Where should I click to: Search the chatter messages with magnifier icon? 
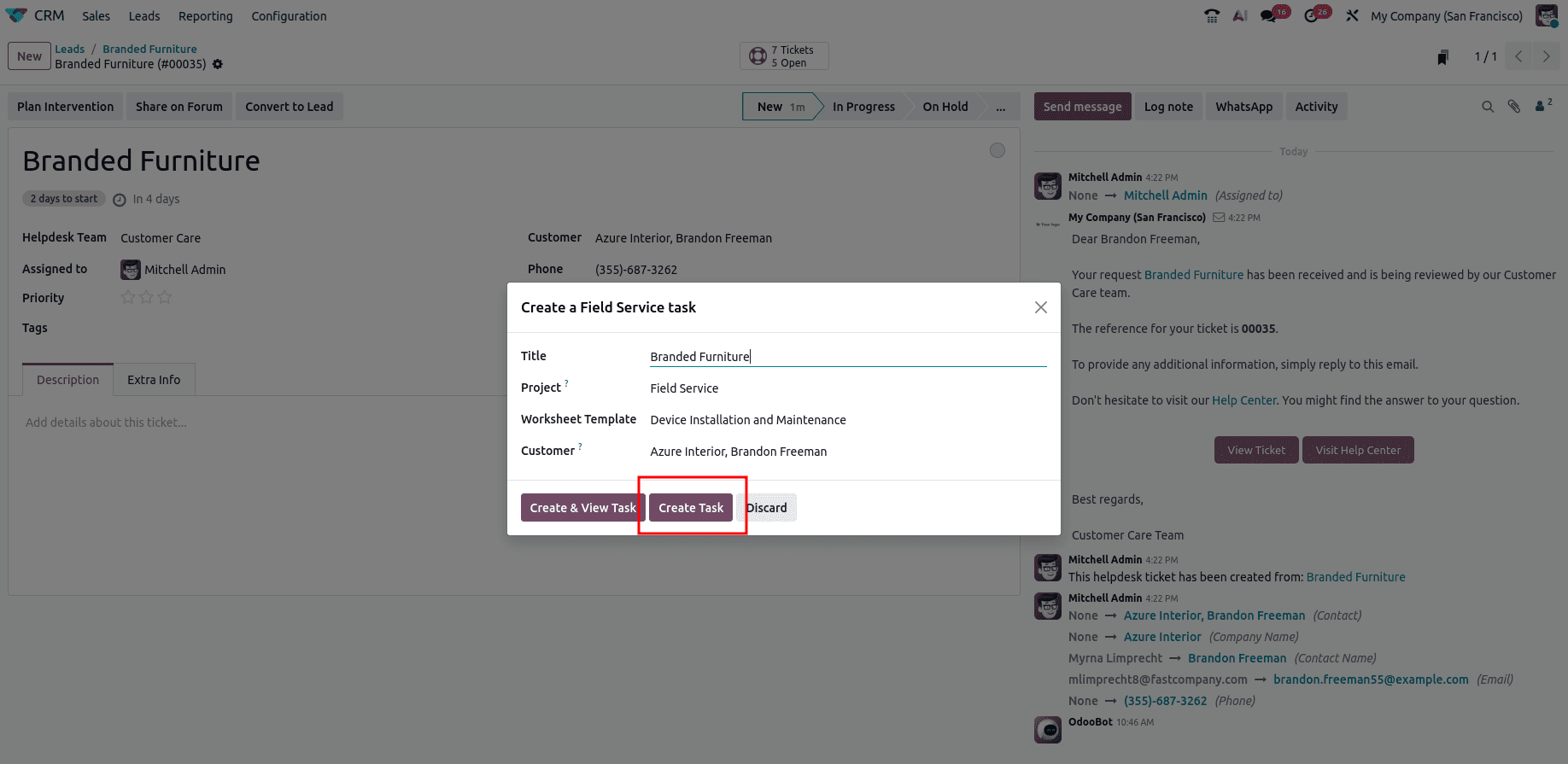[x=1488, y=107]
